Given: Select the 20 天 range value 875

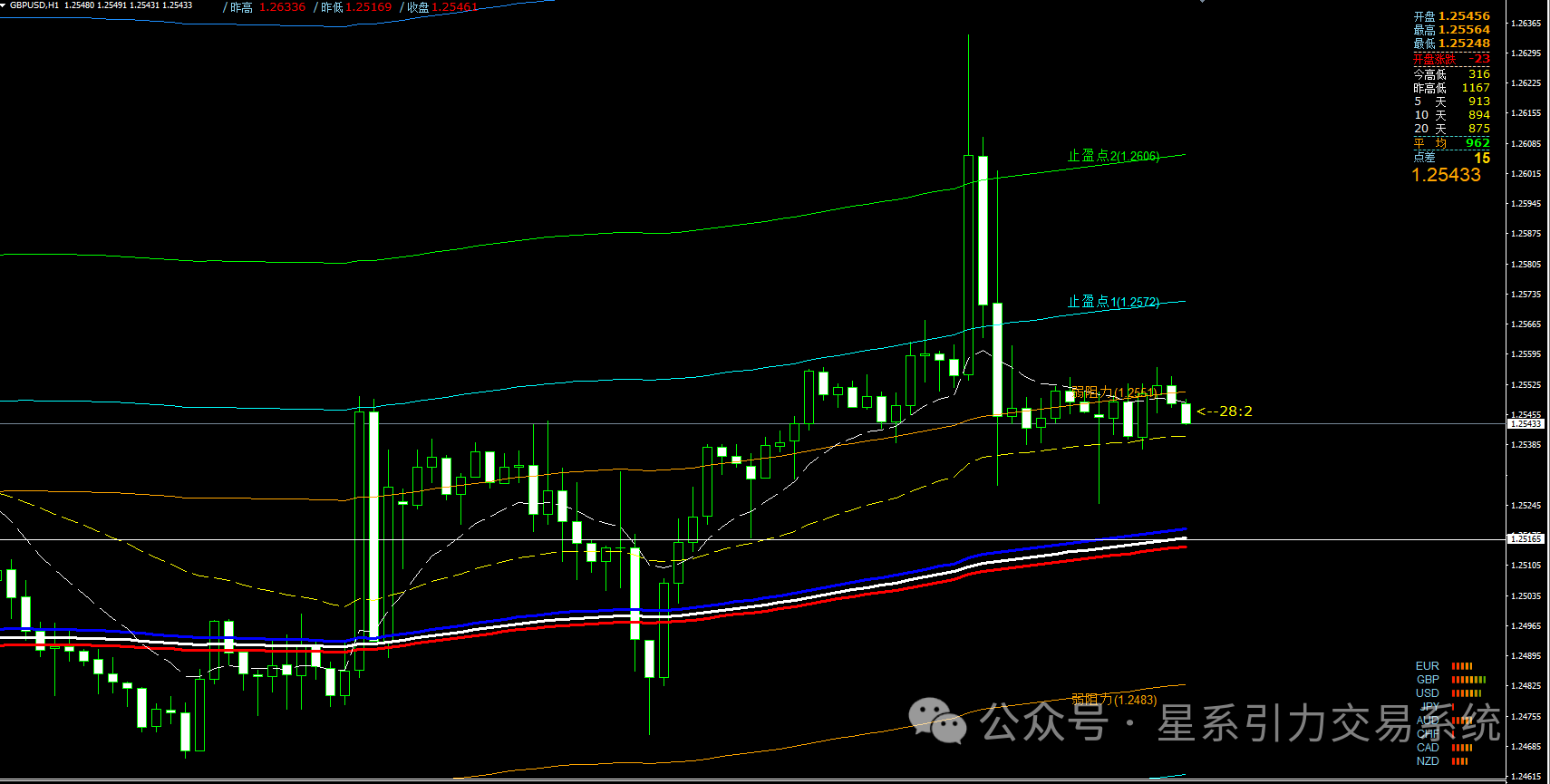Looking at the screenshot, I should pyautogui.click(x=1479, y=129).
